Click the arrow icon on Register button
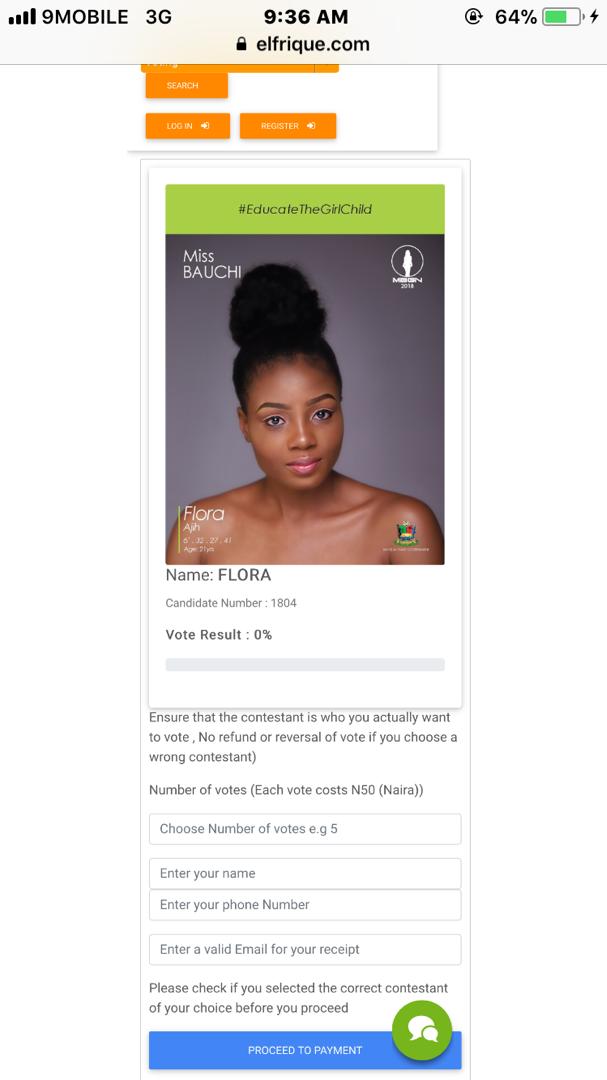This screenshot has height=1080, width=607. [311, 126]
